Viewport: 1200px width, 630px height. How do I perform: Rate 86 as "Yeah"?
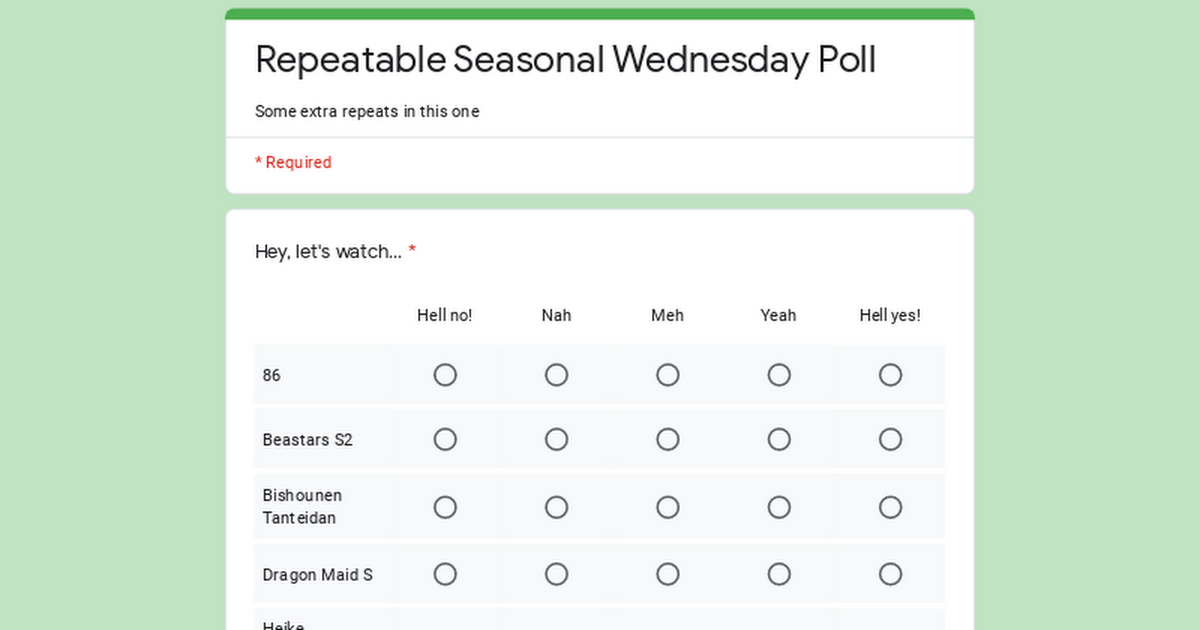(x=779, y=375)
